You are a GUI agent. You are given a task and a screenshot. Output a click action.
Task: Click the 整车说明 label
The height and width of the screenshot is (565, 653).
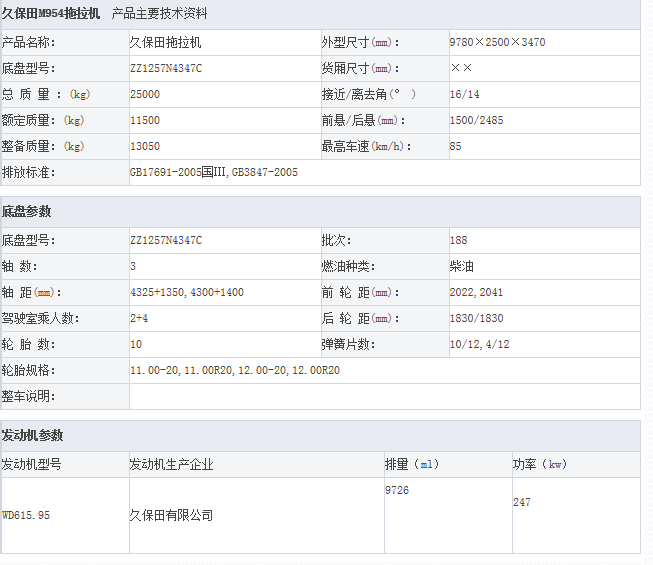click(28, 396)
